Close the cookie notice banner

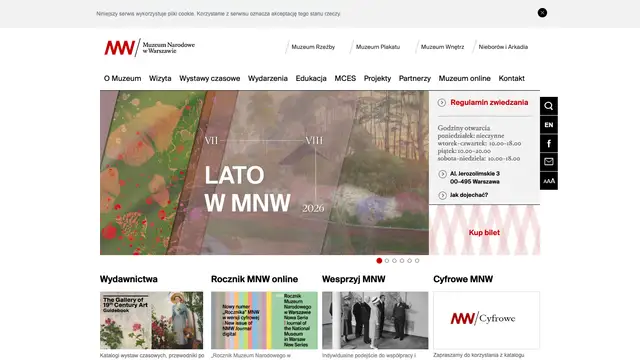point(542,13)
